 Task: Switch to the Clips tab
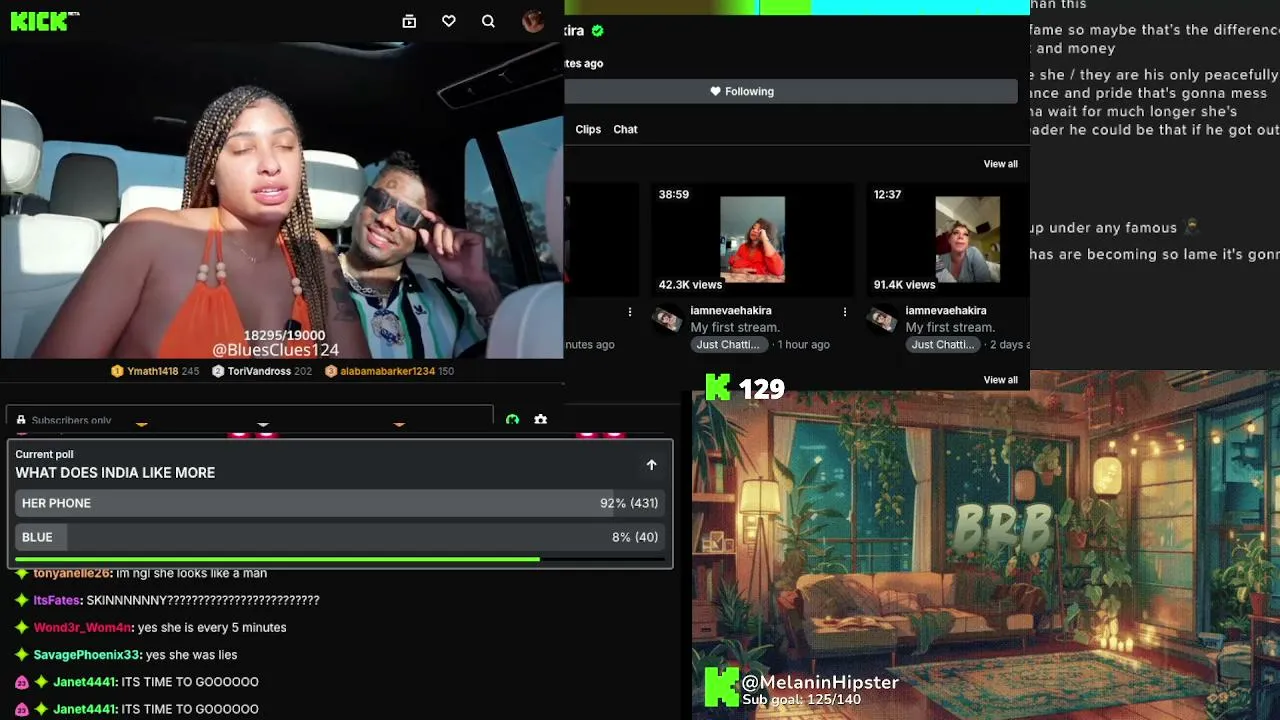coord(588,129)
